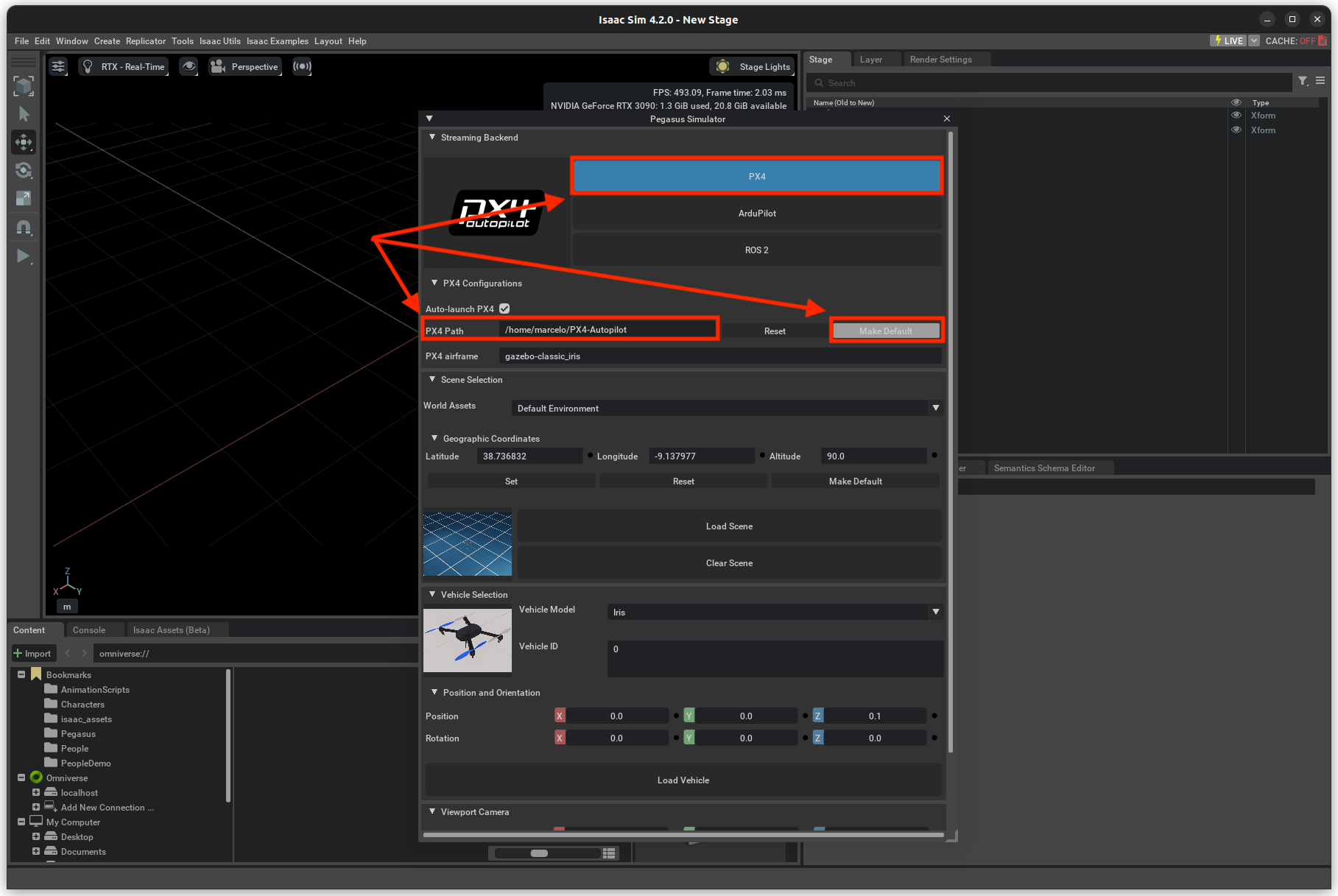Collapse the Streaming Backend section
This screenshot has height=896, width=1338.
(432, 137)
